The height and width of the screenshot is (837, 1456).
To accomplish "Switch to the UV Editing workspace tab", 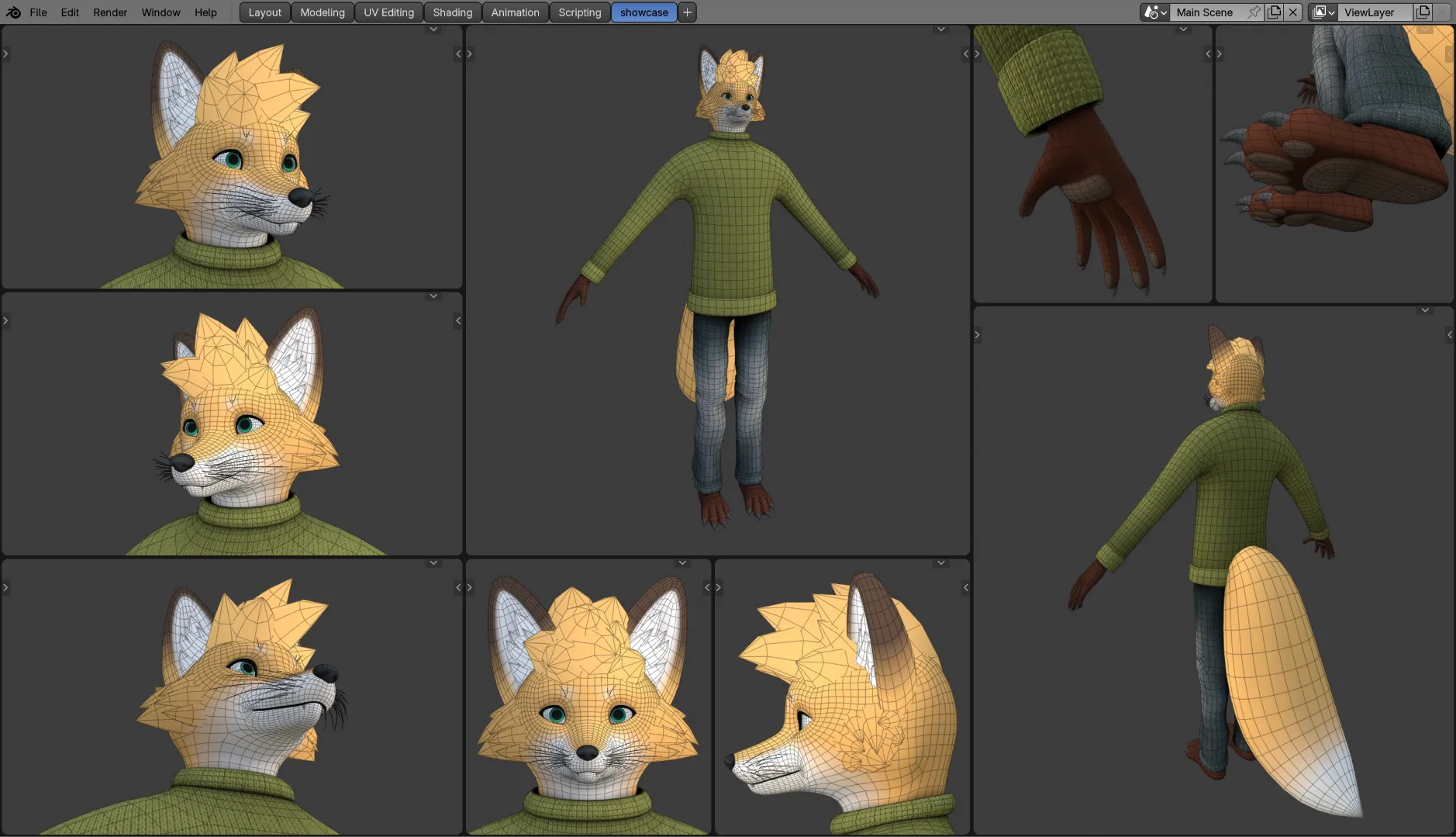I will click(x=388, y=12).
